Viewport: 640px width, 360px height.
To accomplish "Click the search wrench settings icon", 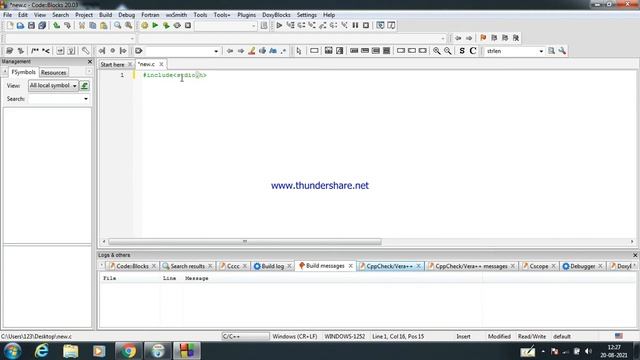I will [x=562, y=51].
